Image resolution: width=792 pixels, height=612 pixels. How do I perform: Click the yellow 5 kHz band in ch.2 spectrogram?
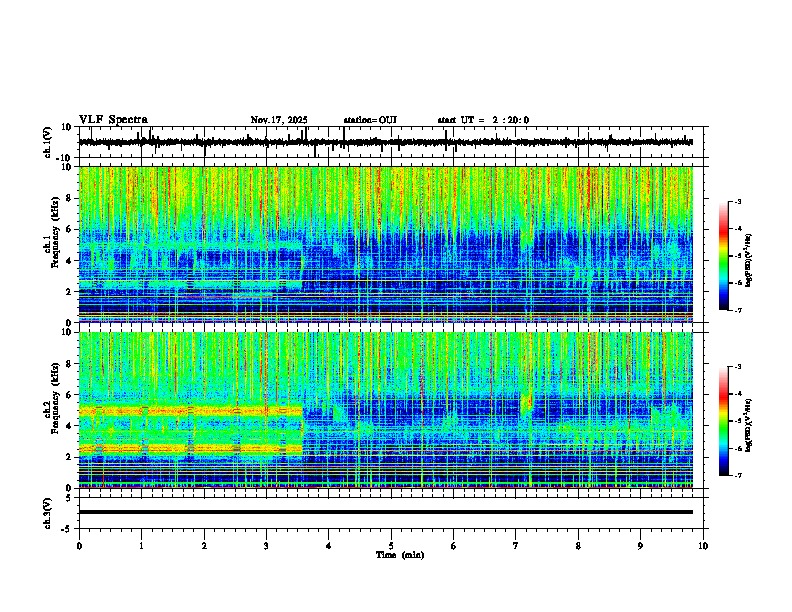click(190, 411)
